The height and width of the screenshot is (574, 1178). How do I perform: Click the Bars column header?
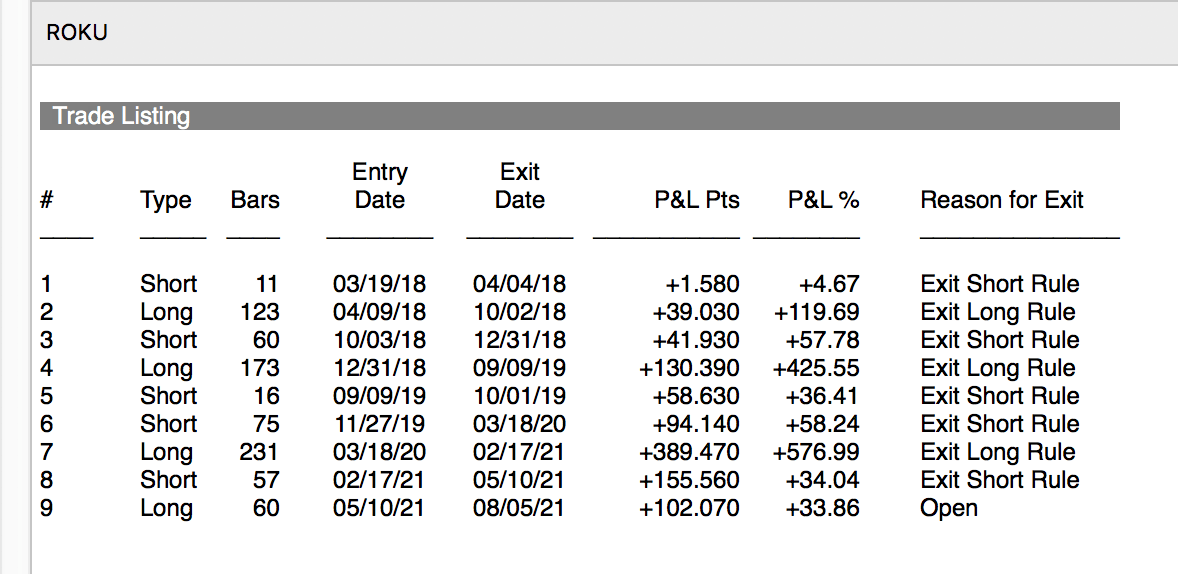pos(255,200)
